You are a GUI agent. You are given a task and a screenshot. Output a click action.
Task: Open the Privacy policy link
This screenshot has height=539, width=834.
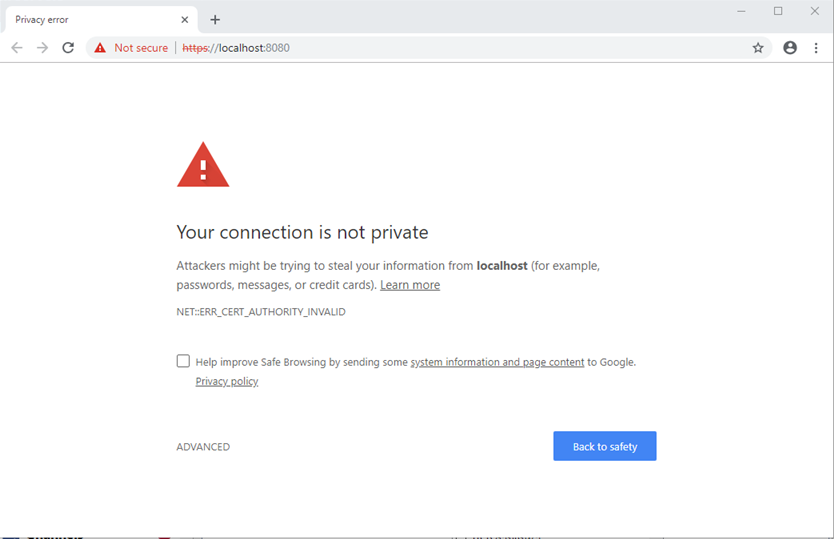click(x=227, y=381)
